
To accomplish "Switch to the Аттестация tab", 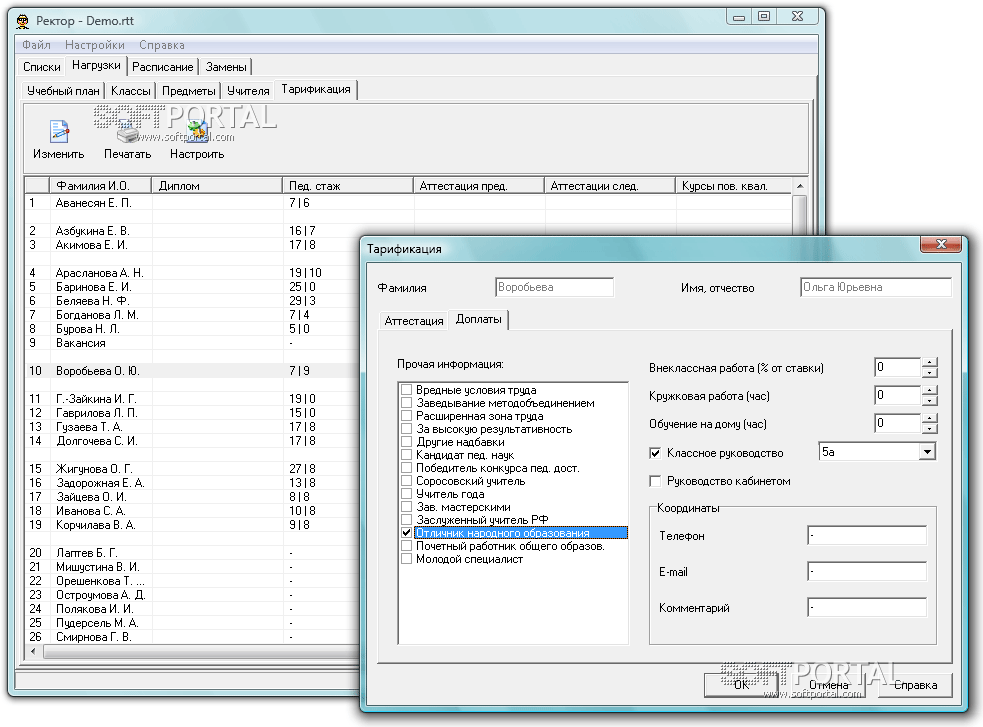I will 413,321.
